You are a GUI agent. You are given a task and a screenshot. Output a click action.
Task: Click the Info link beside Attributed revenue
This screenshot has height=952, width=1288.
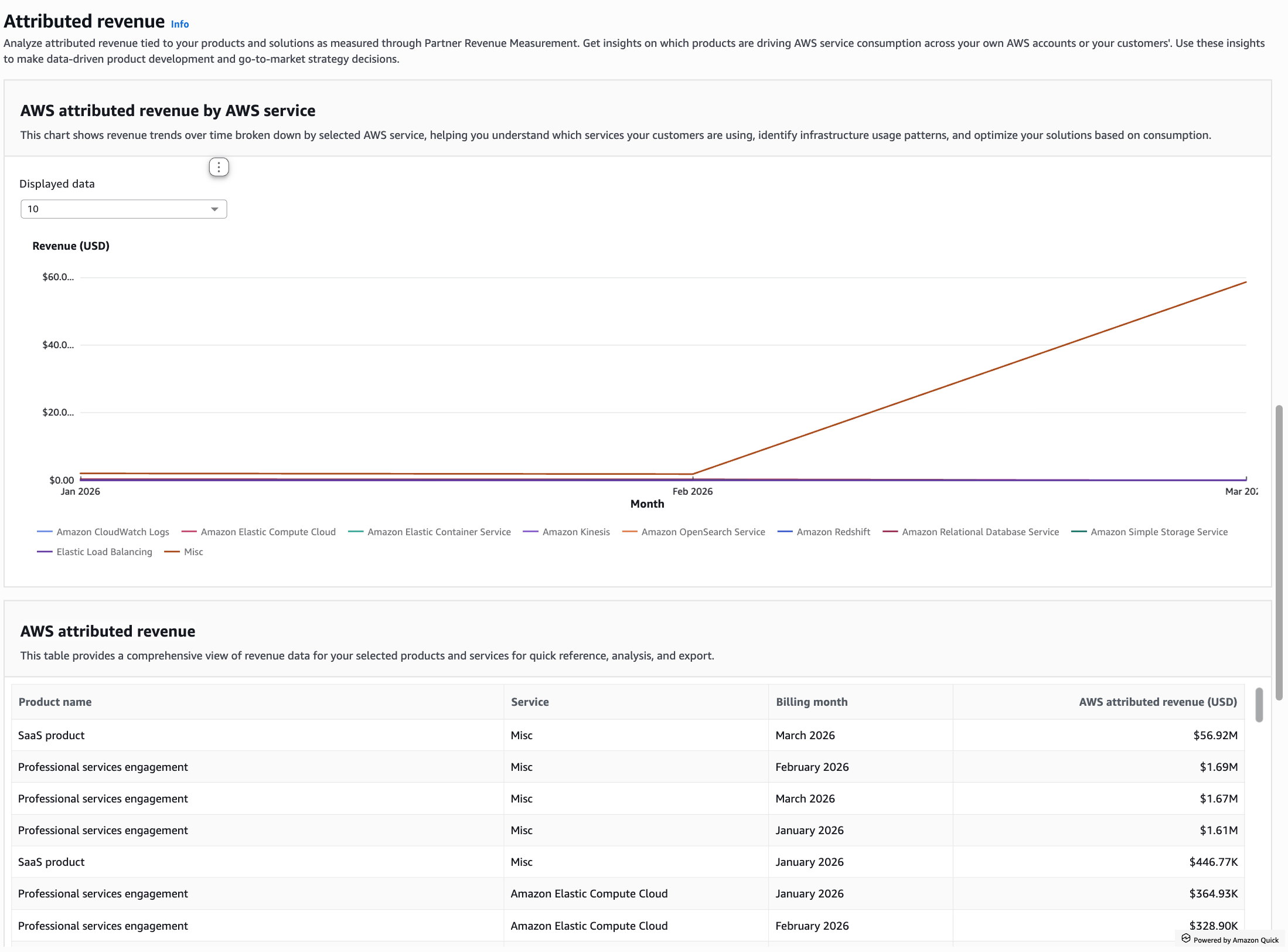pos(179,24)
